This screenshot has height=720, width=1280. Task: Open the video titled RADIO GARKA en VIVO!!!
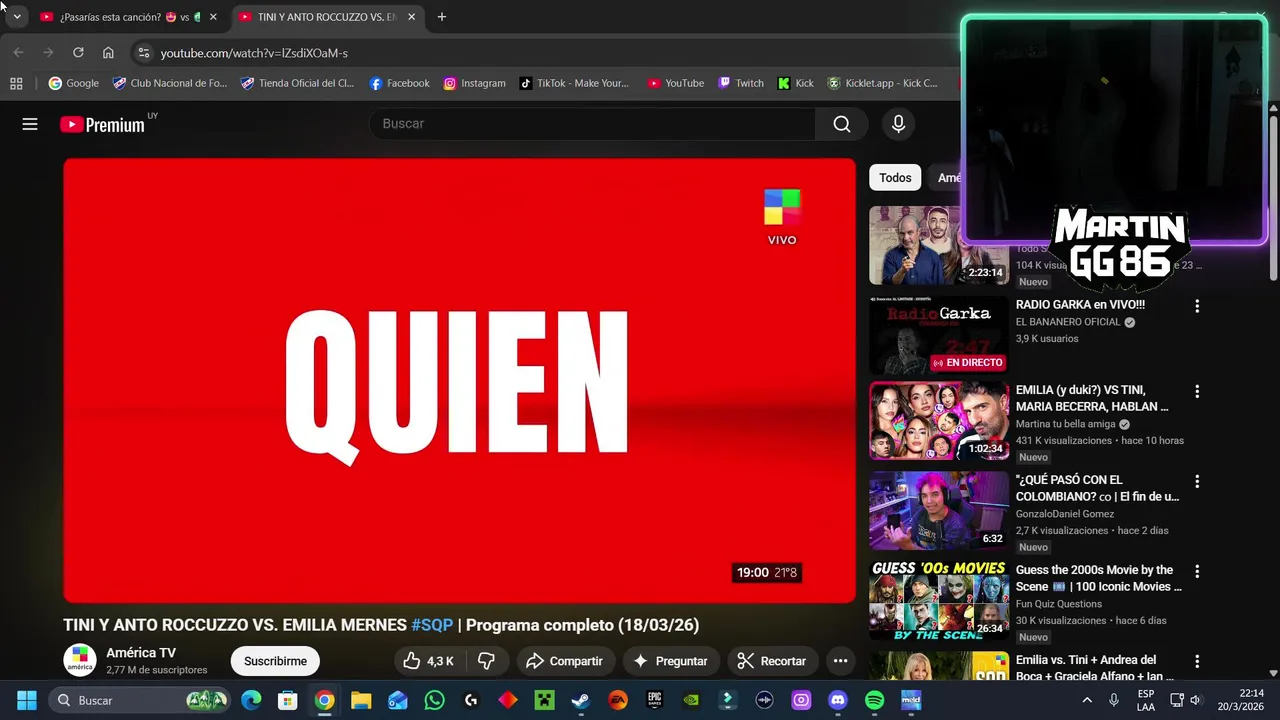coord(1080,305)
